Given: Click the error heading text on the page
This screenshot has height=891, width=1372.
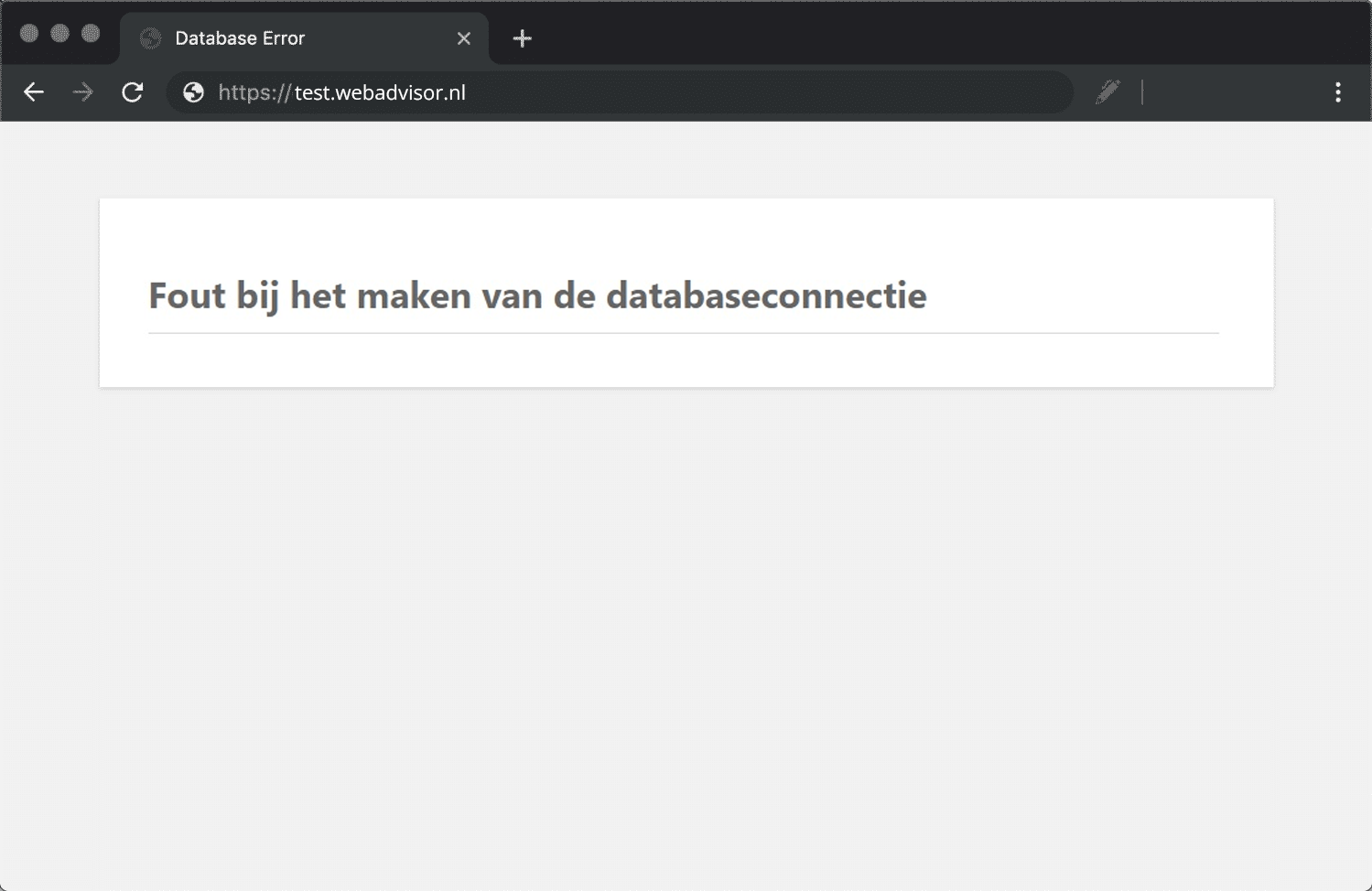Looking at the screenshot, I should pyautogui.click(x=537, y=295).
